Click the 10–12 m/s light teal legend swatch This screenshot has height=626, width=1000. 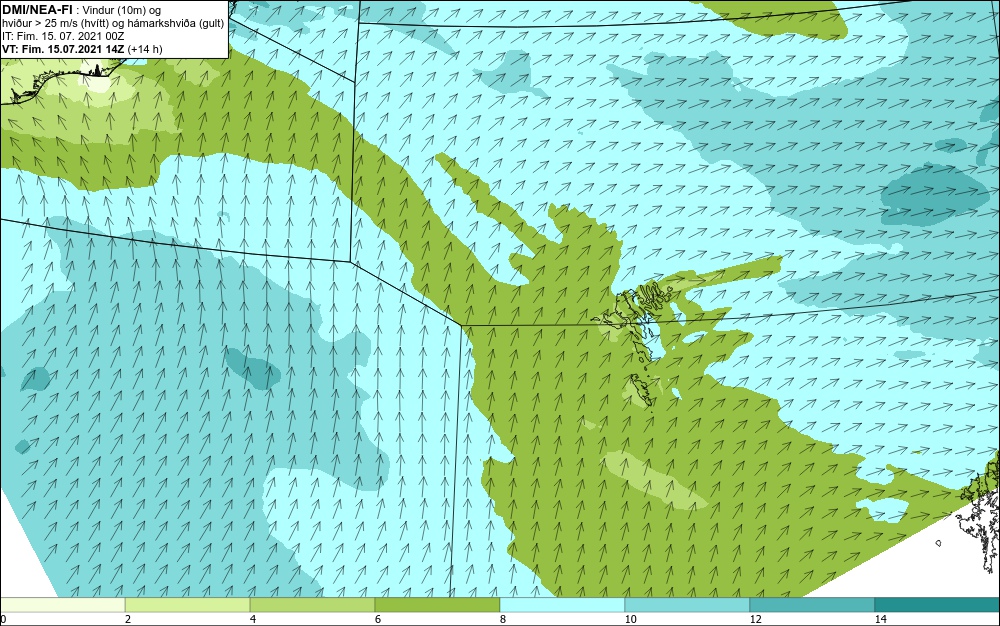point(688,604)
